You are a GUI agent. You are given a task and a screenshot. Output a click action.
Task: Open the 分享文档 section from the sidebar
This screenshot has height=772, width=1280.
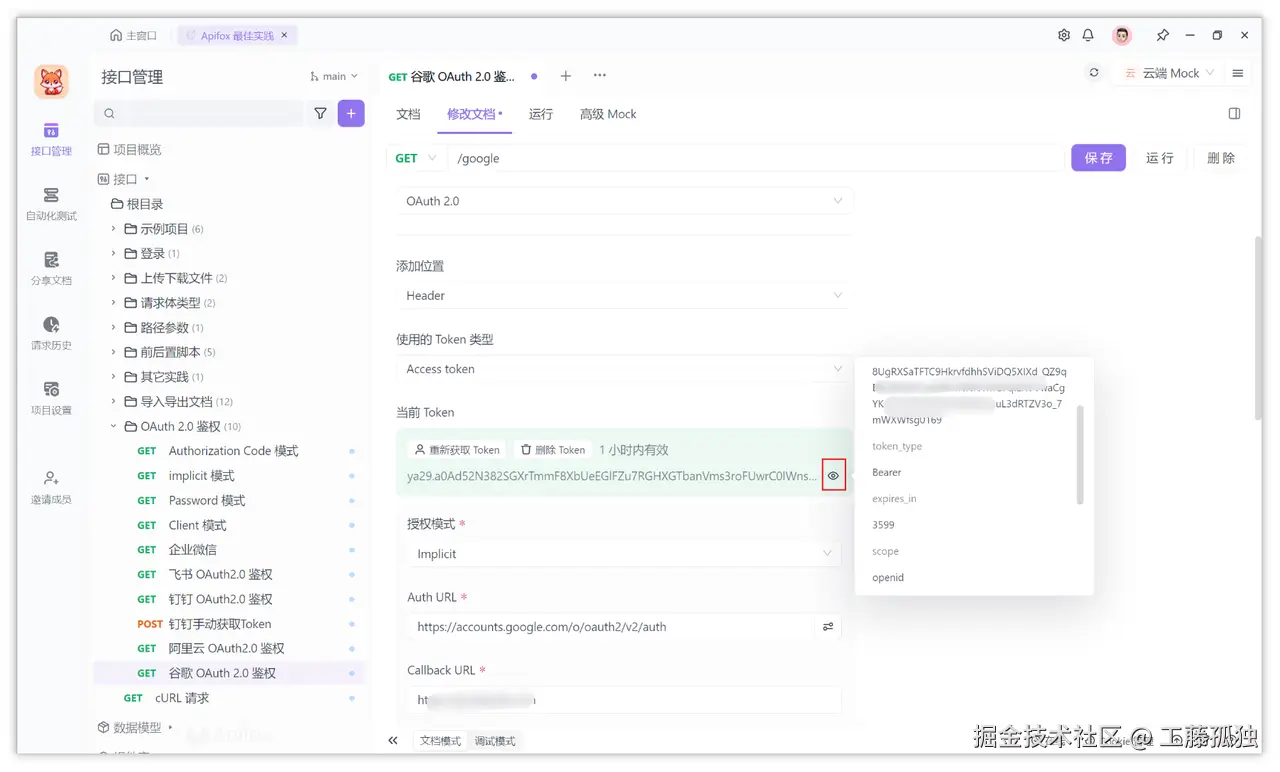pos(51,270)
